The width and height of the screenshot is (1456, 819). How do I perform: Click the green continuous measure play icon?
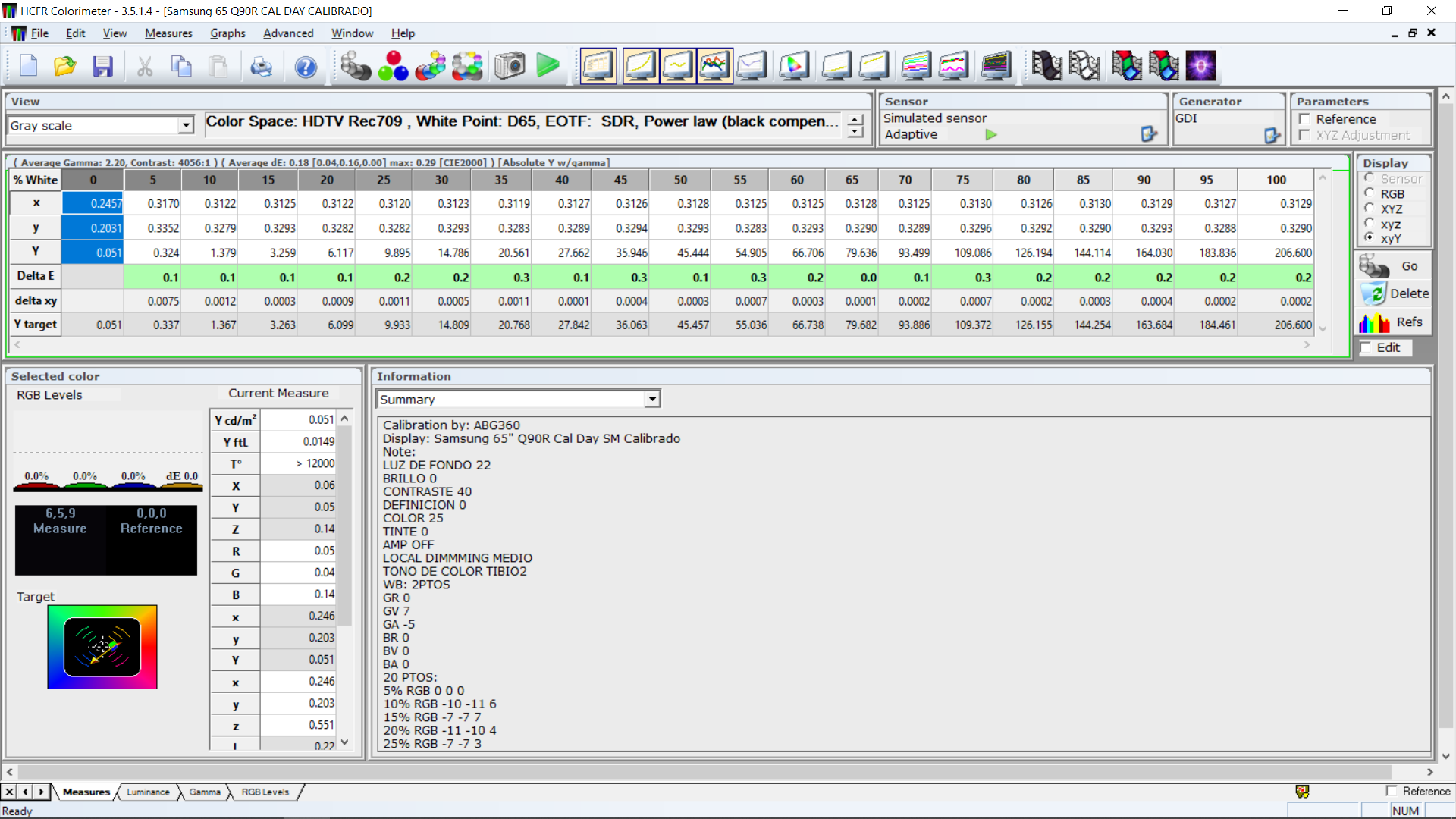pyautogui.click(x=548, y=67)
